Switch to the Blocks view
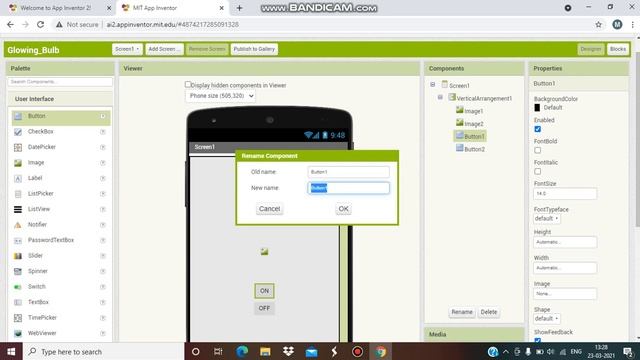The image size is (640, 360). click(x=618, y=49)
